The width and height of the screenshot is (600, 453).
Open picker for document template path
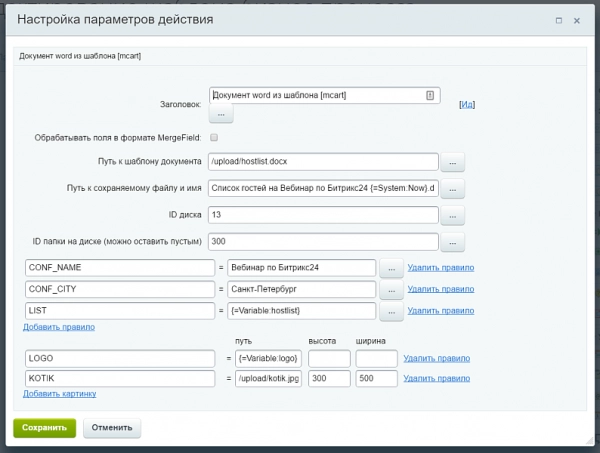(x=453, y=162)
